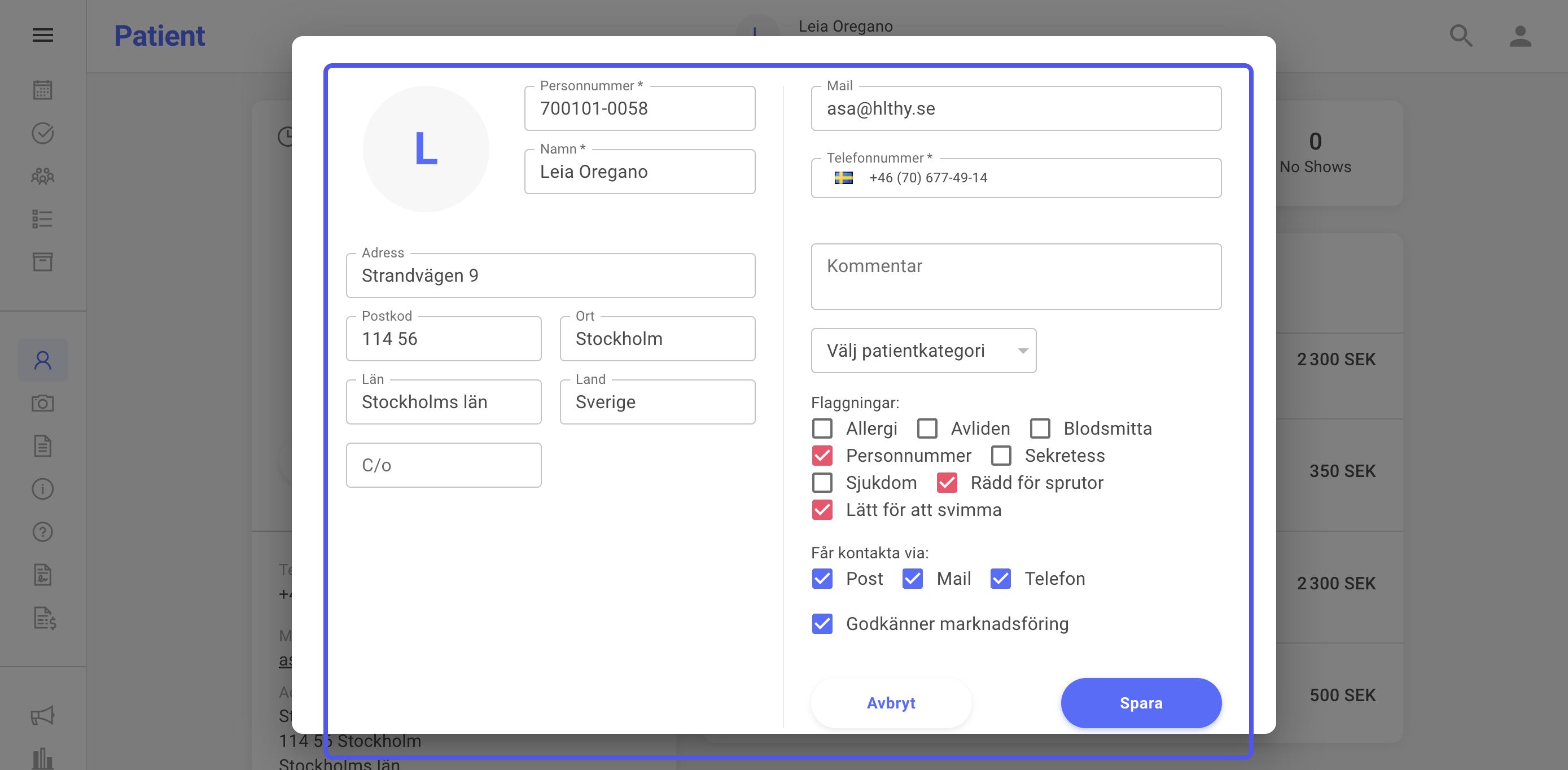Image resolution: width=1568 pixels, height=770 pixels.
Task: Uncheck Rädd för sprutor
Action: click(947, 483)
